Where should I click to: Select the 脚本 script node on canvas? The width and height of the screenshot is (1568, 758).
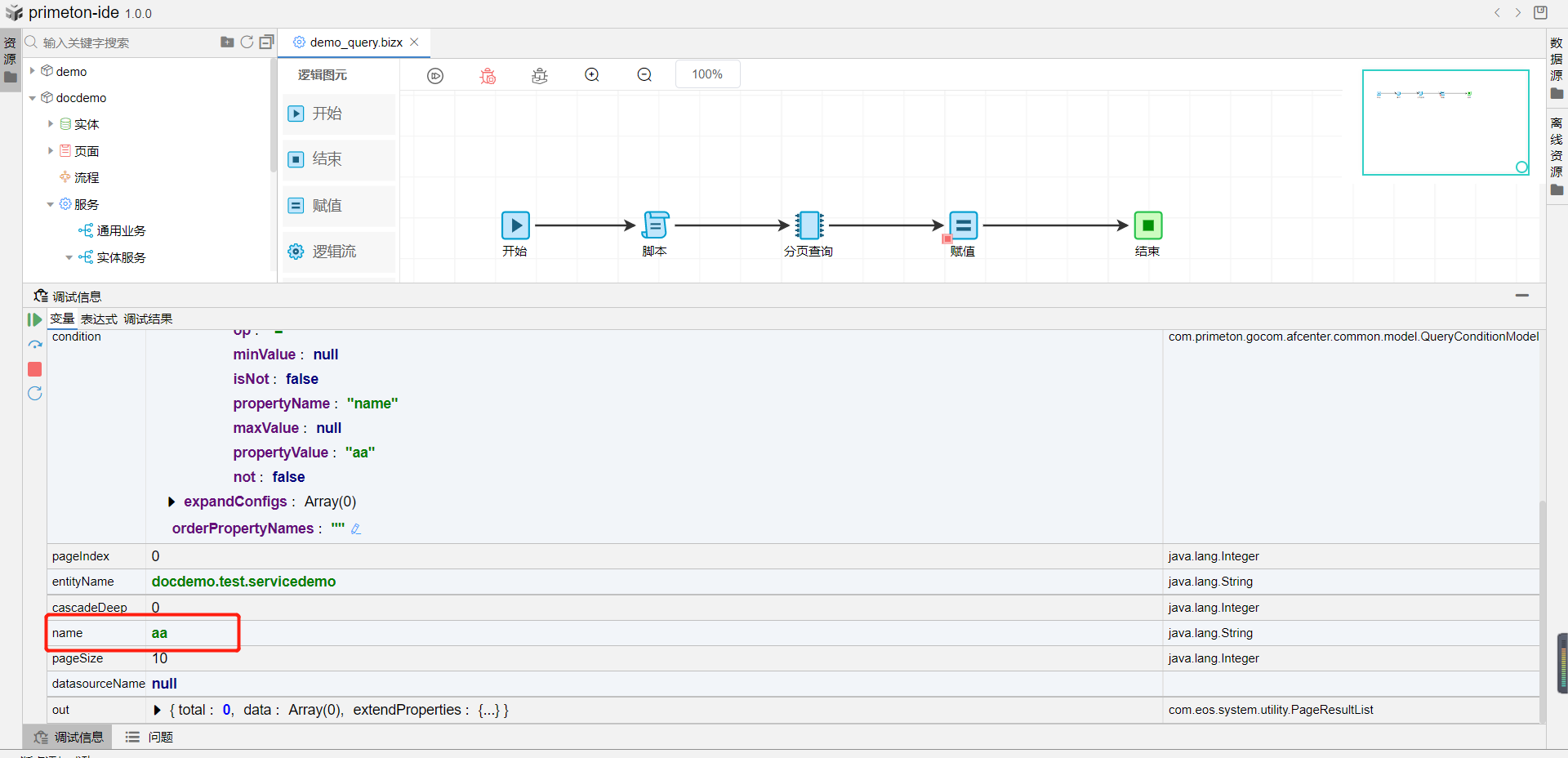(655, 225)
